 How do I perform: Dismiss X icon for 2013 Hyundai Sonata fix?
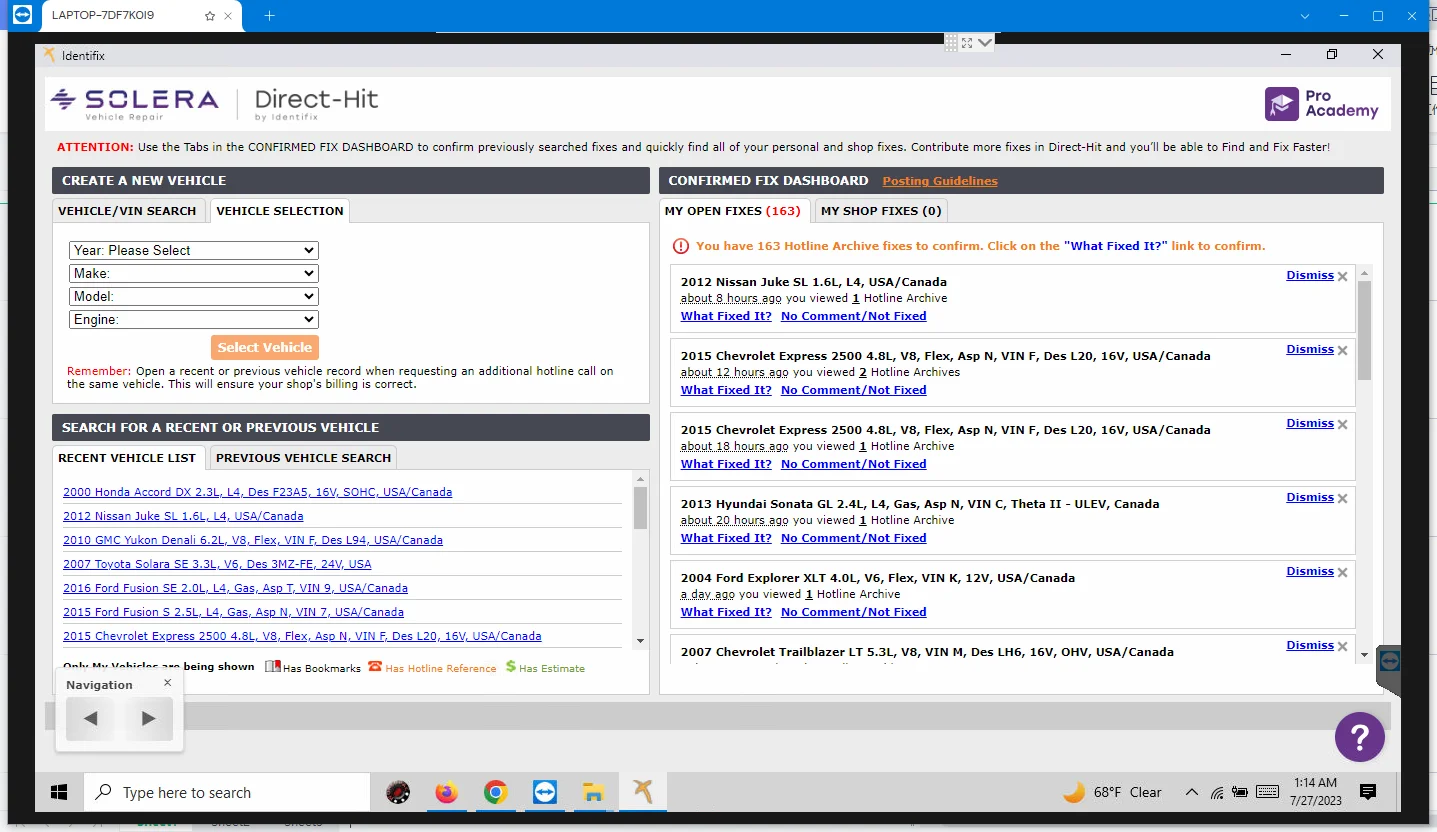[1343, 498]
